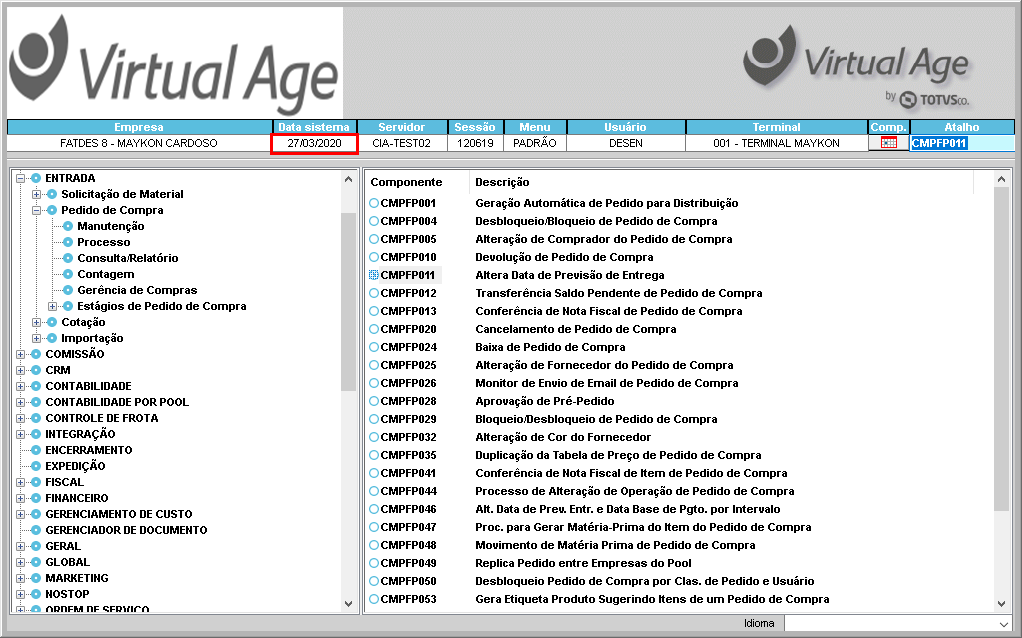Click the component list scroll up arrow
Image resolution: width=1022 pixels, height=638 pixels.
(1002, 179)
